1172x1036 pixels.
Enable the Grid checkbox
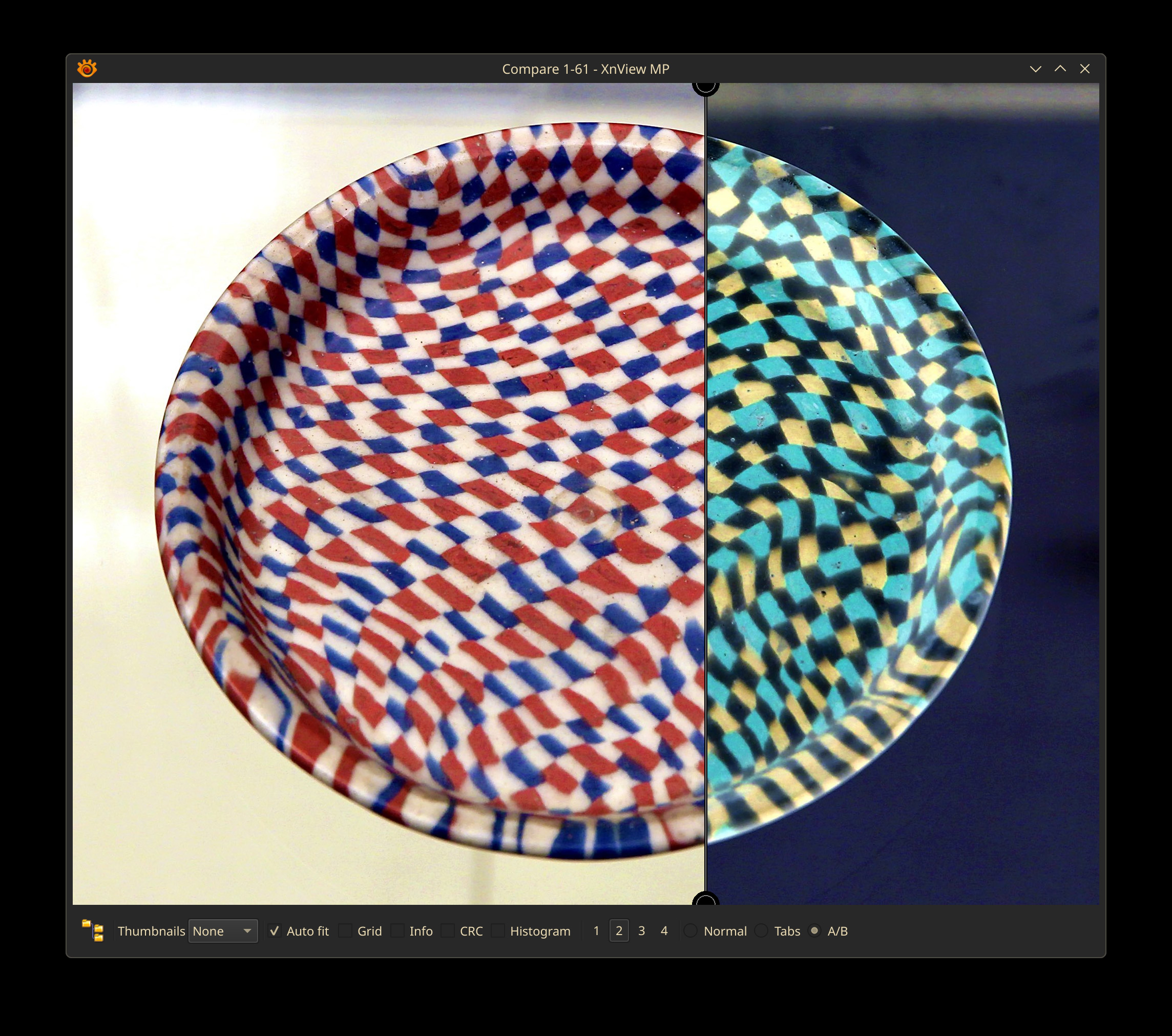click(346, 931)
